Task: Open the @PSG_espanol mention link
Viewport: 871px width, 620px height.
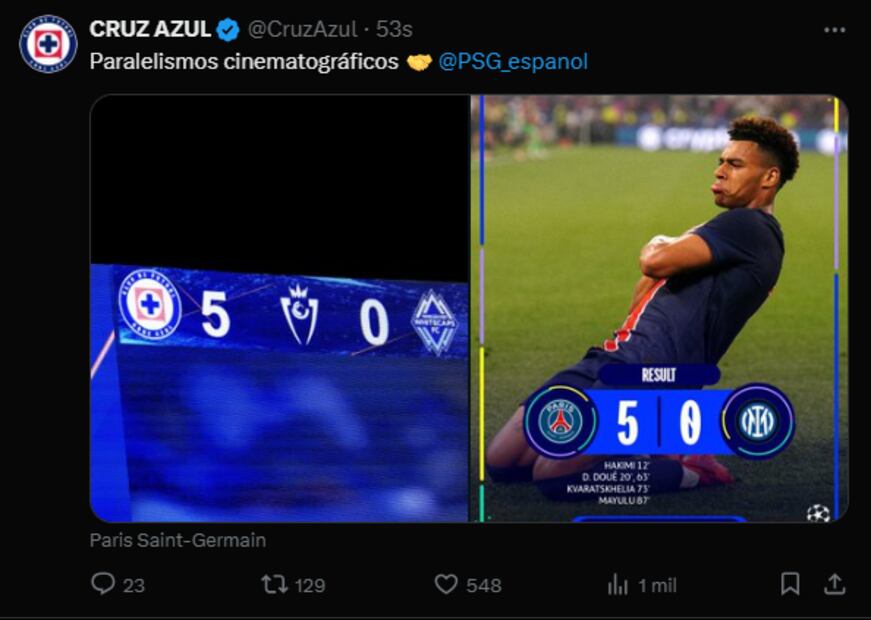Action: point(513,61)
